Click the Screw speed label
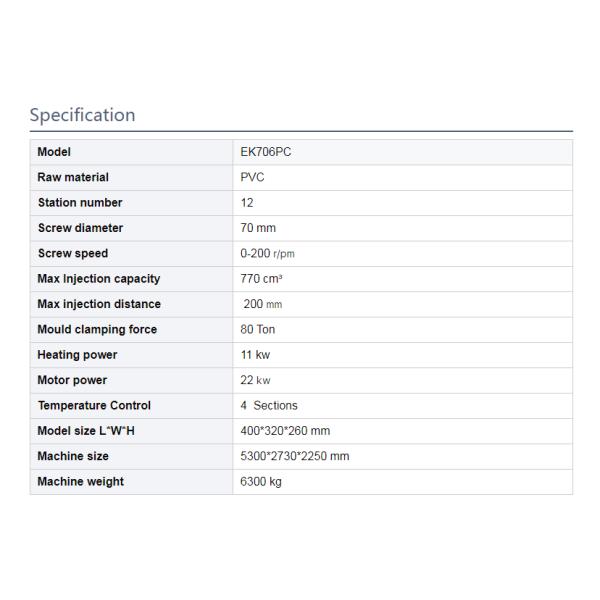The image size is (600, 600). click(72, 253)
